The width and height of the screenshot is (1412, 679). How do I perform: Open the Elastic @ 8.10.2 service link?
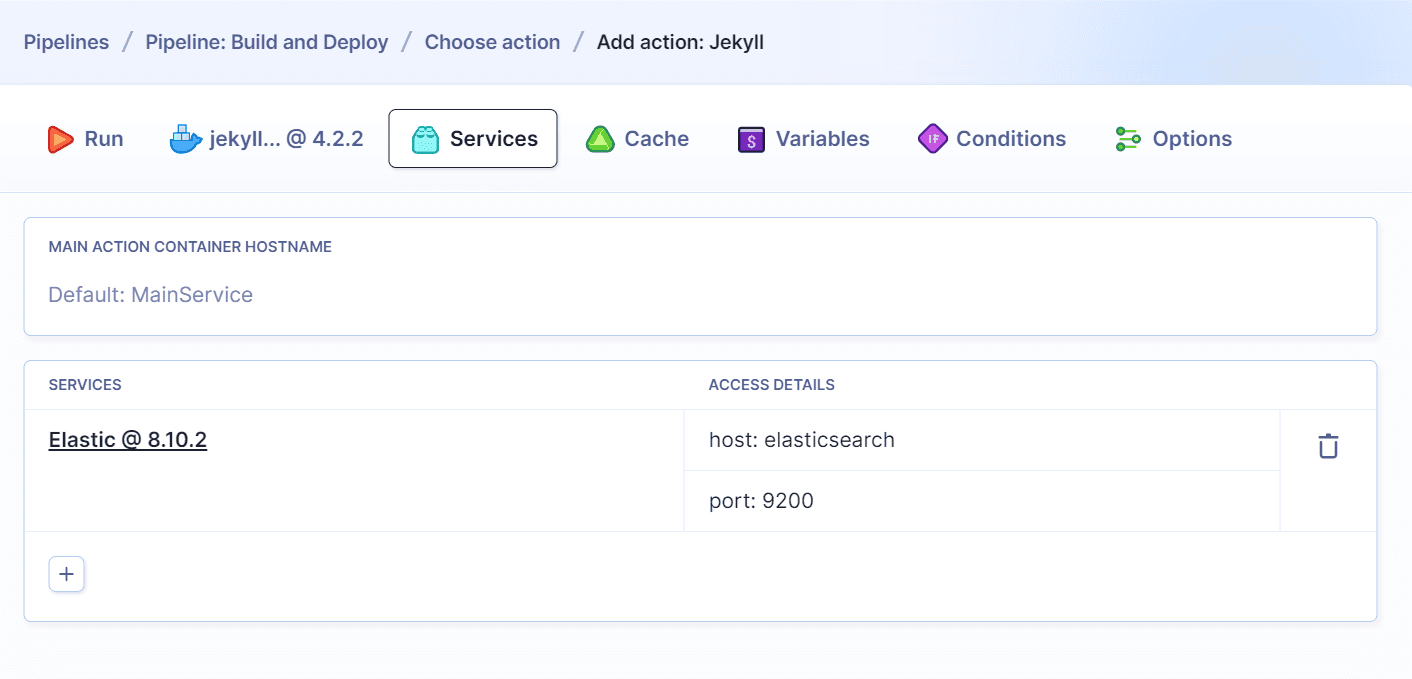pos(128,439)
